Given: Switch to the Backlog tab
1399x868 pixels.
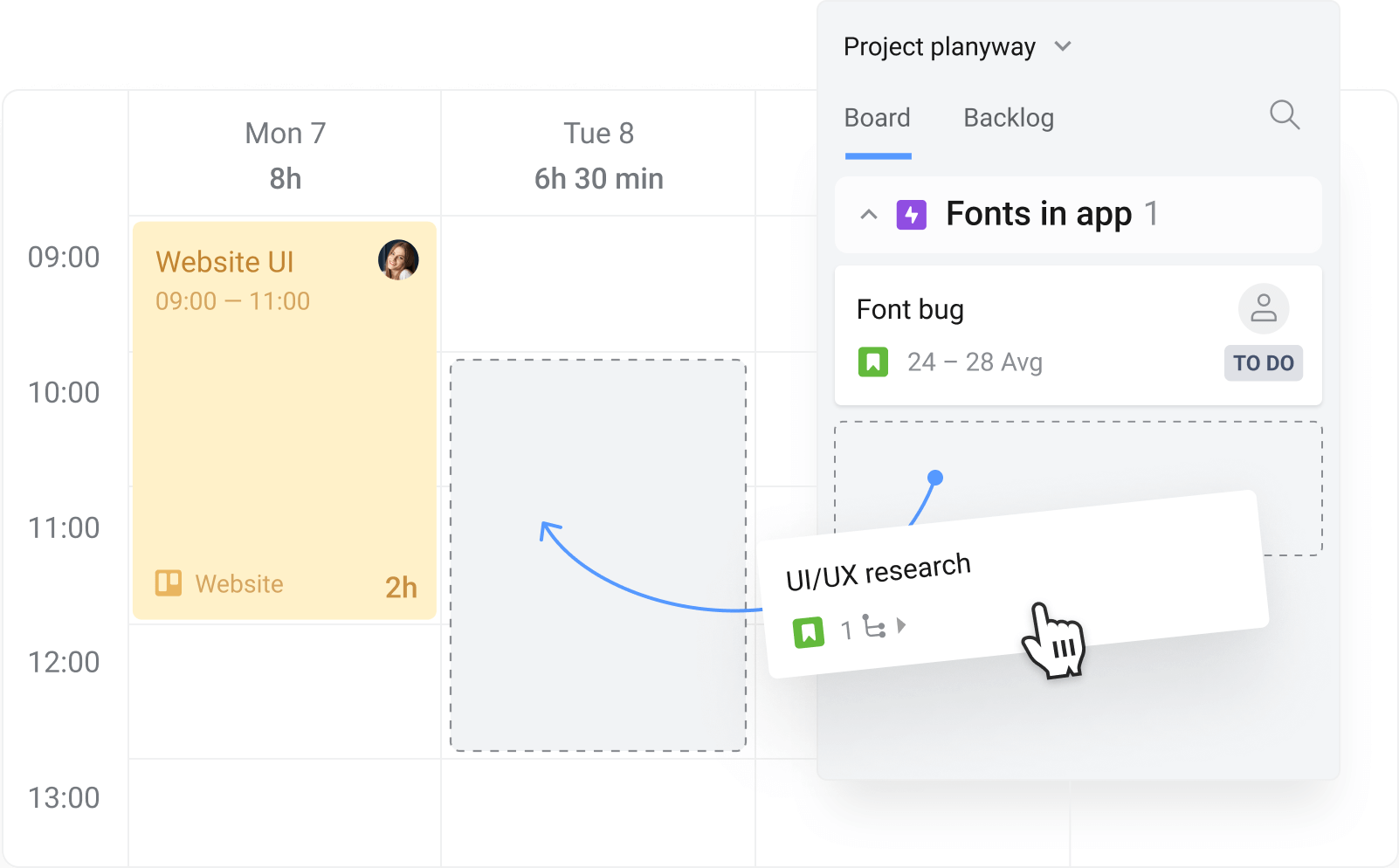Looking at the screenshot, I should tap(1008, 118).
